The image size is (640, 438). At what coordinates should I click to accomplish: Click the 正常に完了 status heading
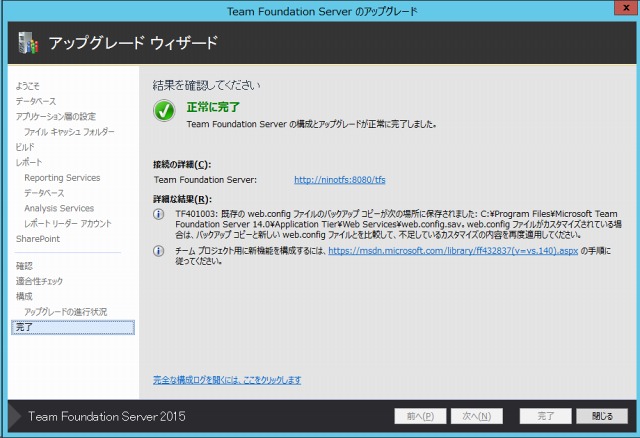[213, 107]
